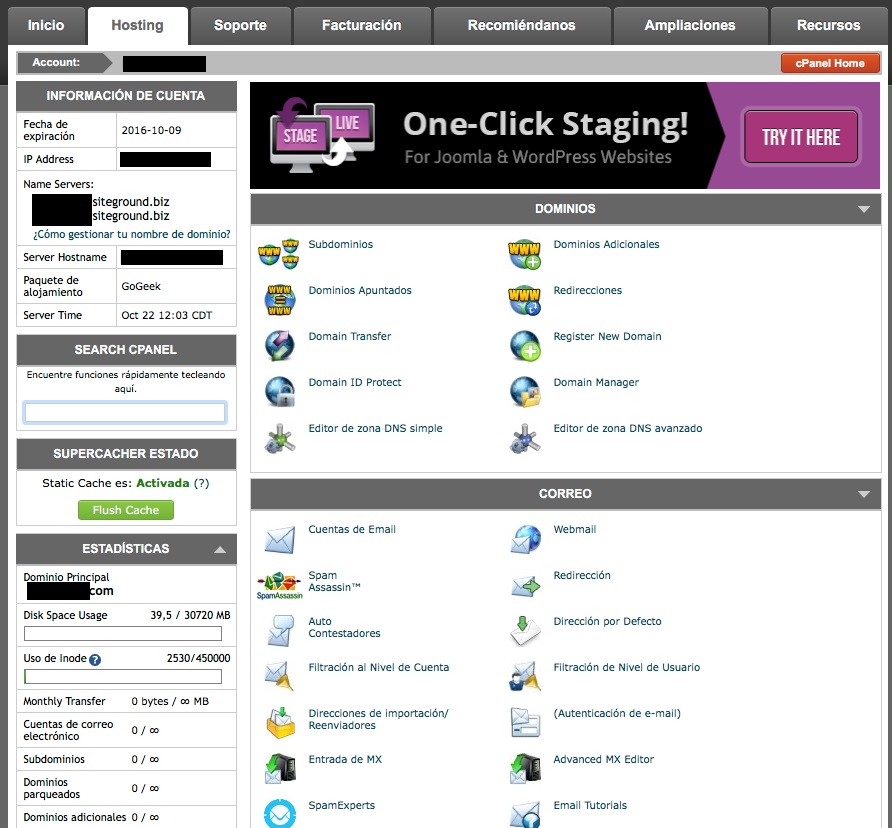Open the Subdominios text link
The width and height of the screenshot is (892, 828).
[341, 244]
